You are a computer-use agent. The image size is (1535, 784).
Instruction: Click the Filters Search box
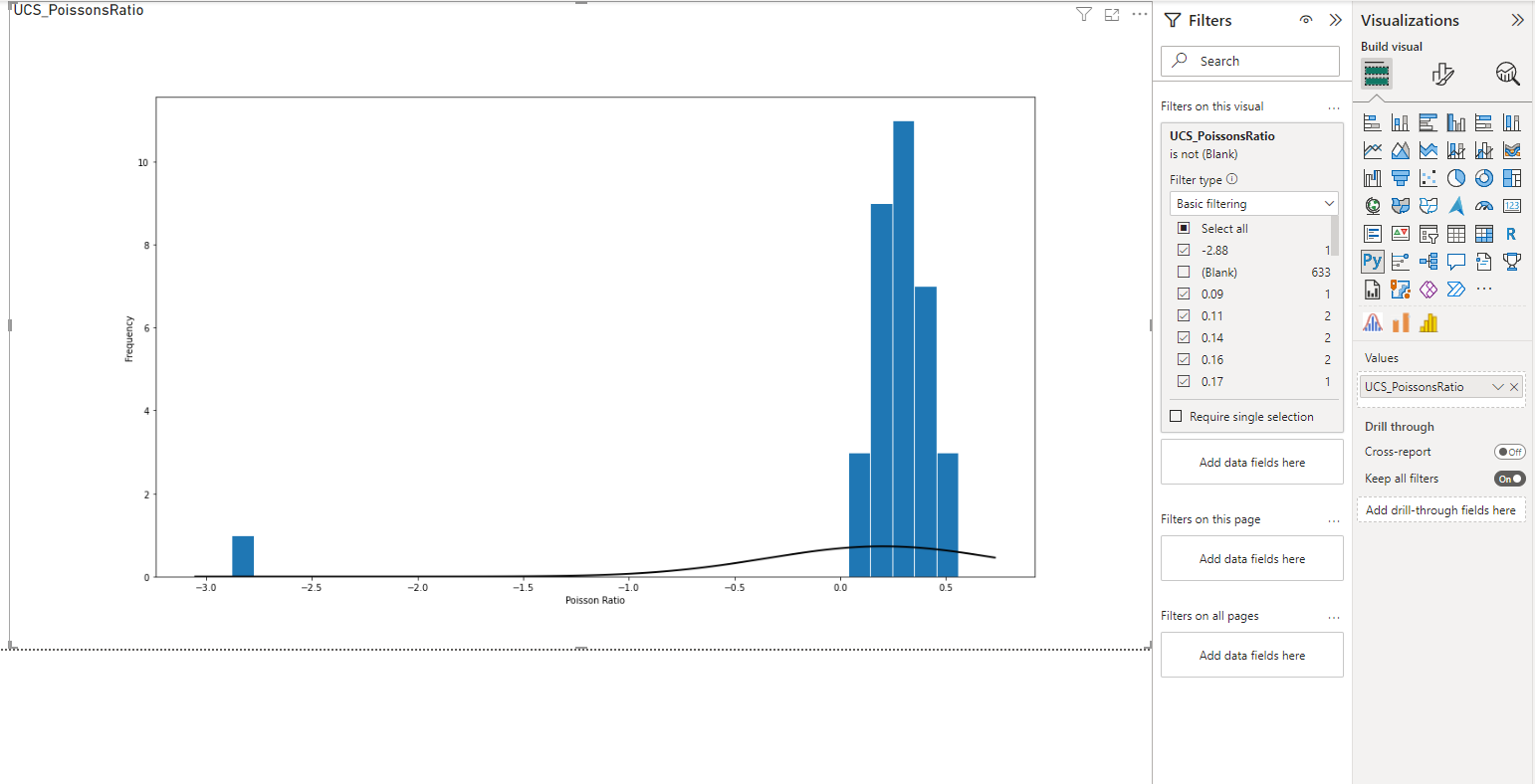pos(1250,61)
